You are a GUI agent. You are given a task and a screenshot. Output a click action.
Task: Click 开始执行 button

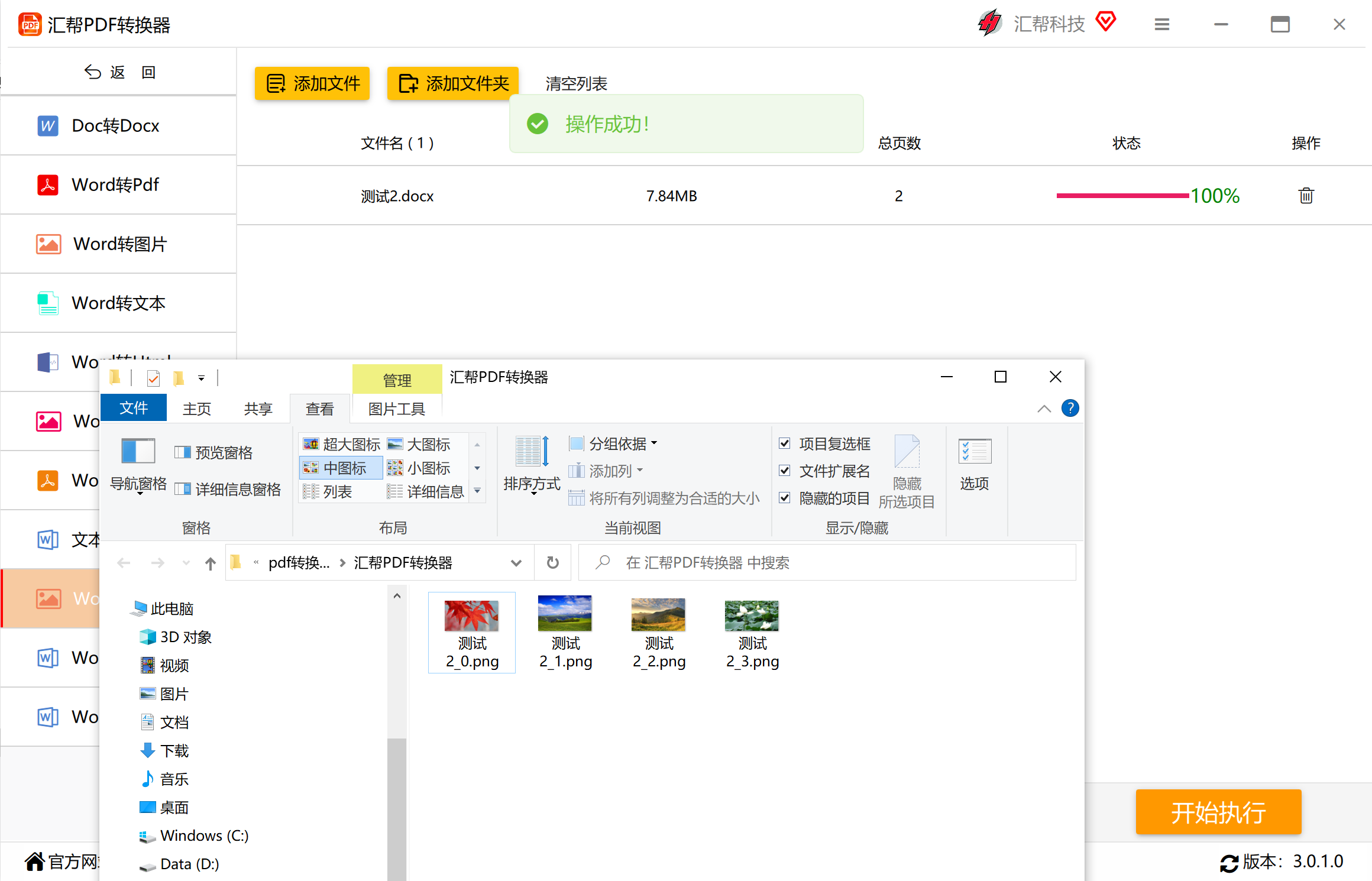coord(1218,812)
